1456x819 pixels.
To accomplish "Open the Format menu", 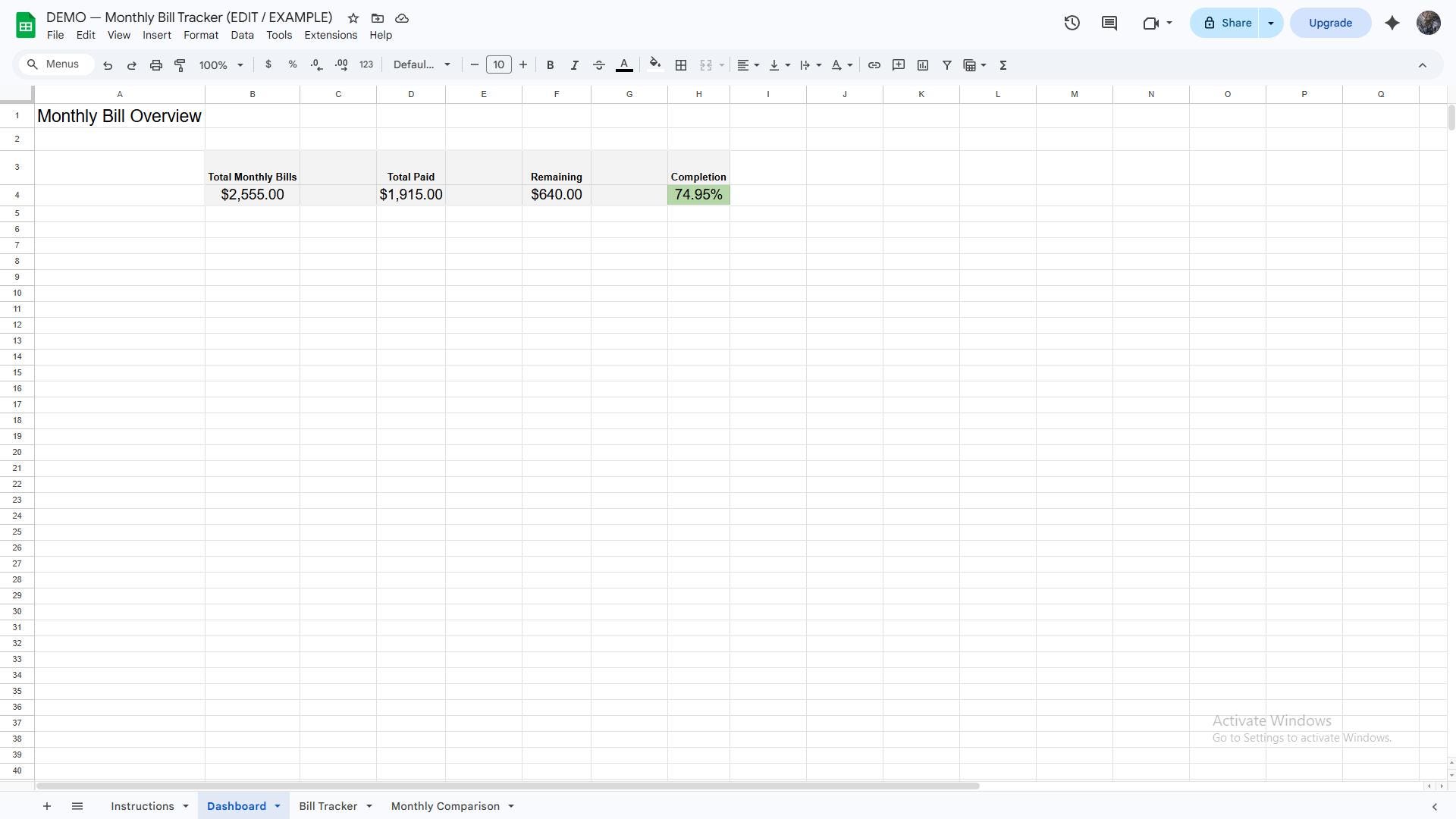I will click(x=201, y=36).
